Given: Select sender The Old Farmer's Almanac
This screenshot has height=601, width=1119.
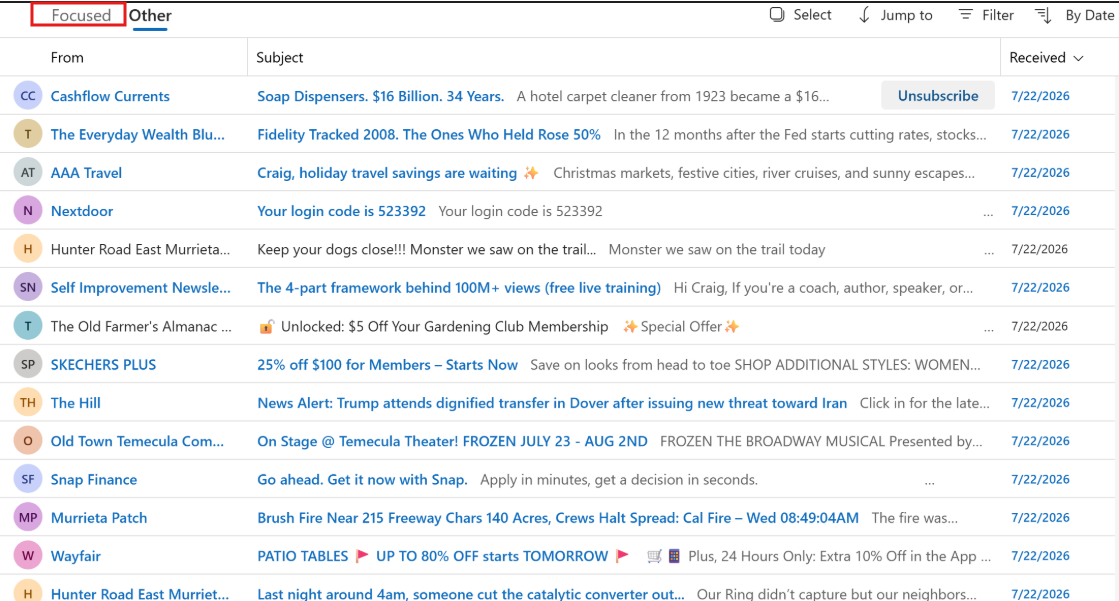Looking at the screenshot, I should pos(141,326).
